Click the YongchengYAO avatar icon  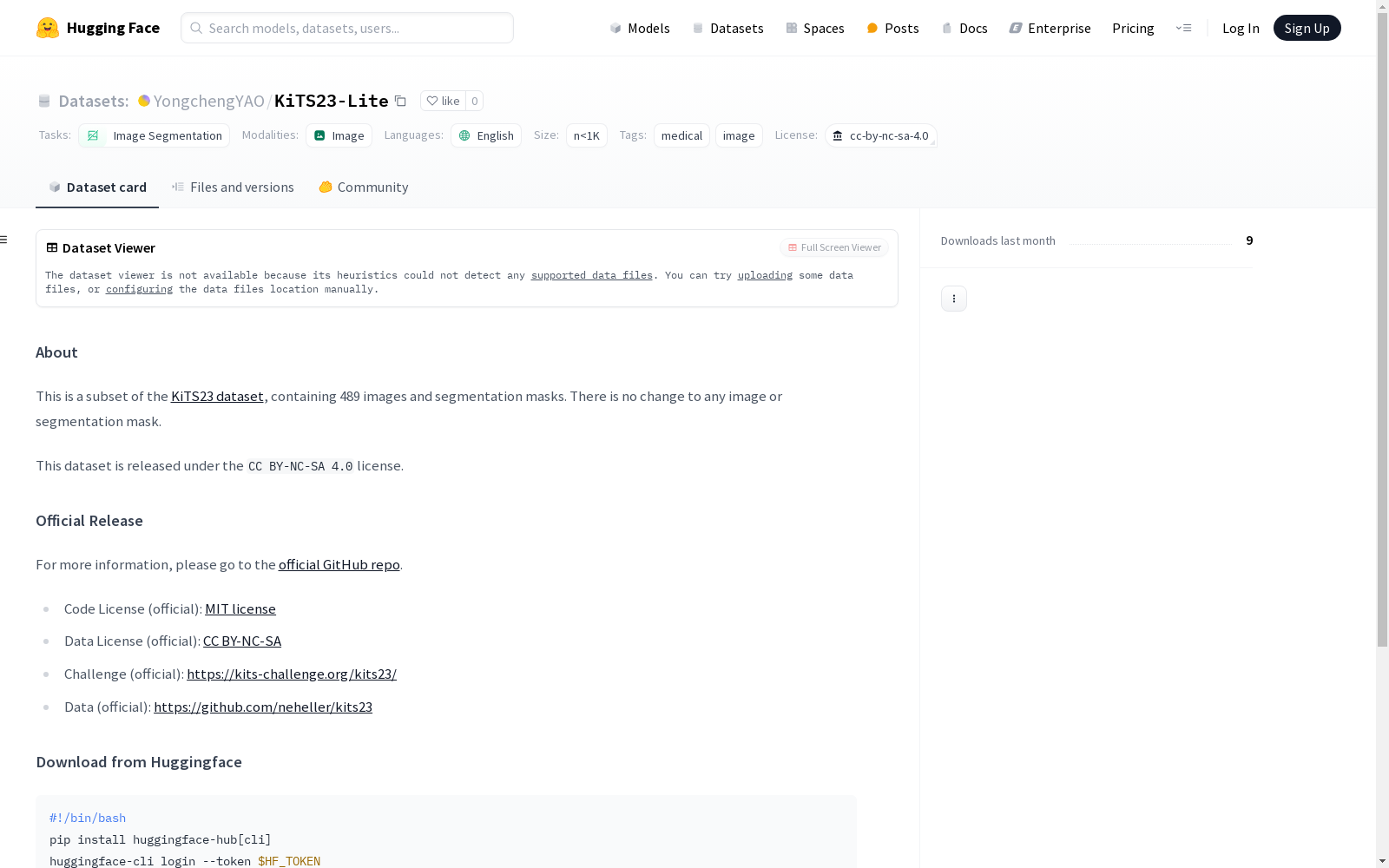pyautogui.click(x=144, y=101)
